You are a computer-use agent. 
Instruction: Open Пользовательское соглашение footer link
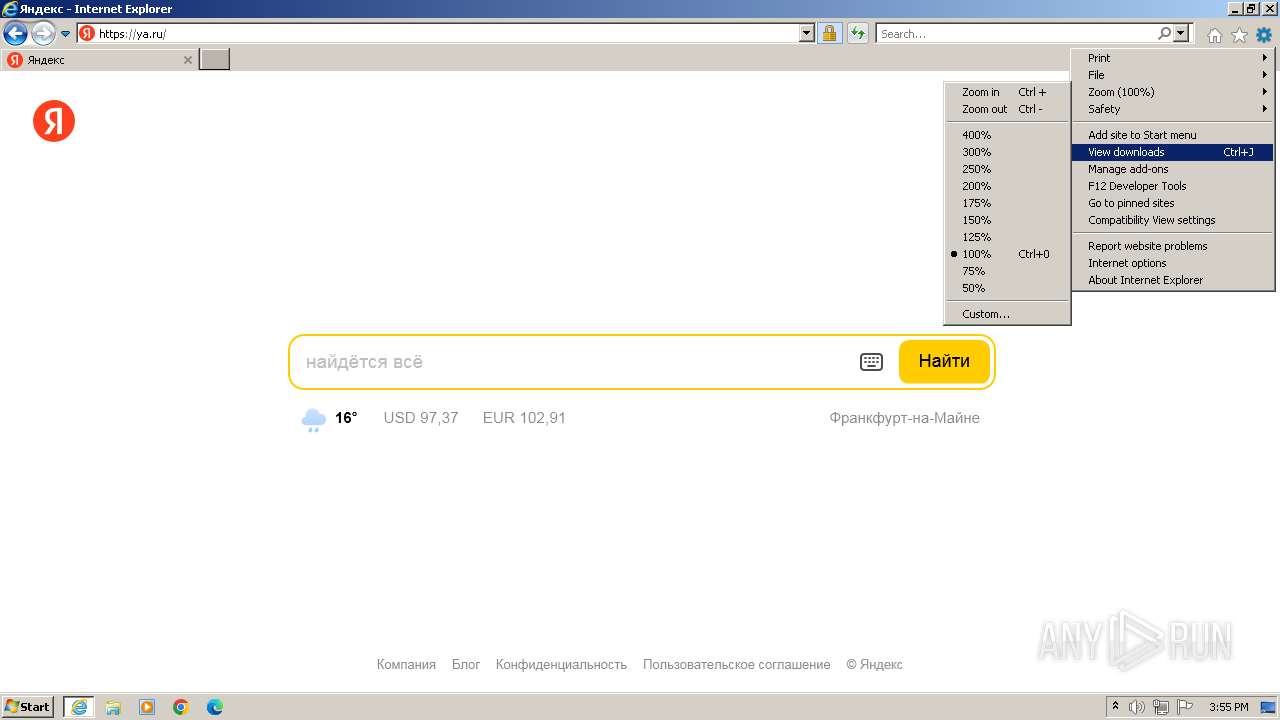(737, 664)
